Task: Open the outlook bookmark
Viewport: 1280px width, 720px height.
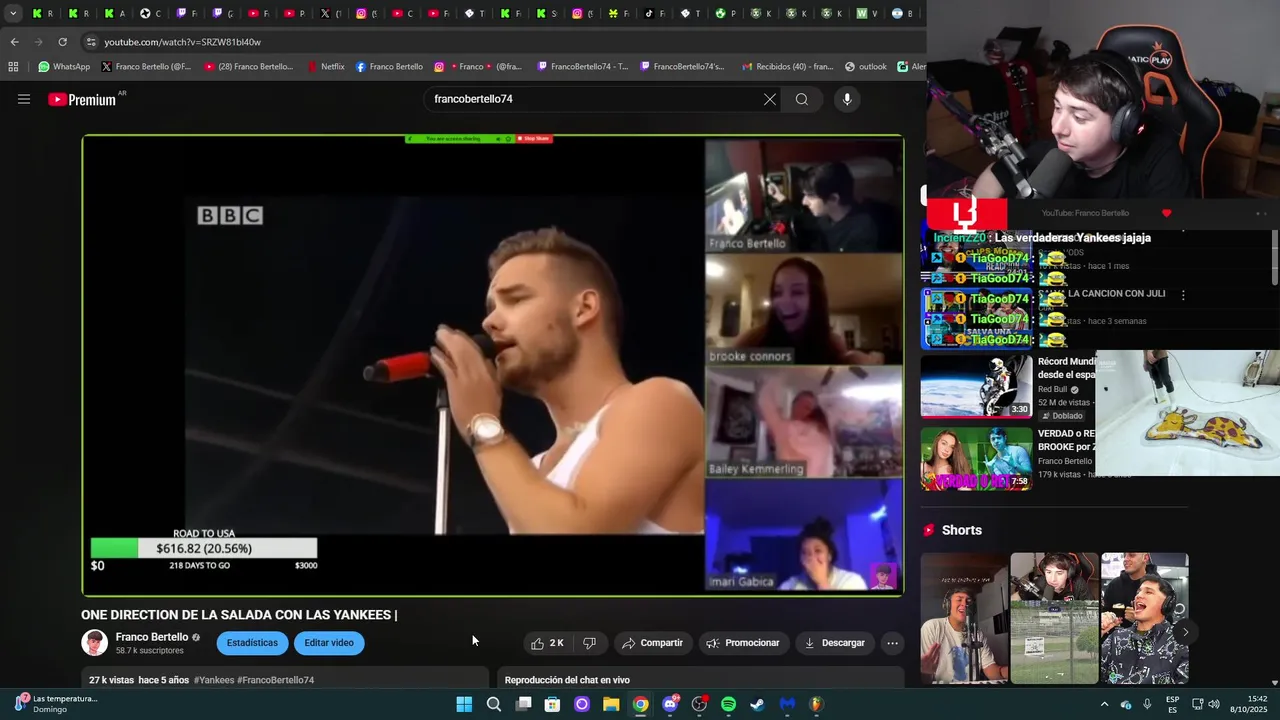Action: (866, 67)
